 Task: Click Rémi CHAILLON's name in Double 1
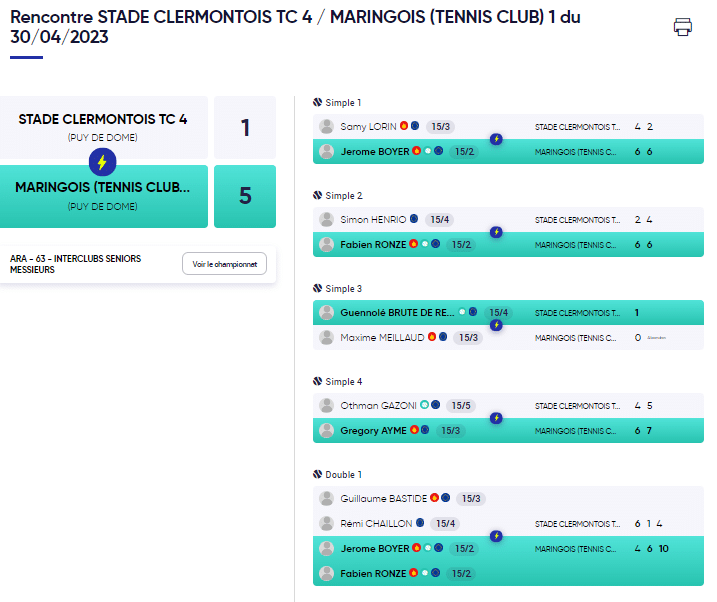pos(376,523)
